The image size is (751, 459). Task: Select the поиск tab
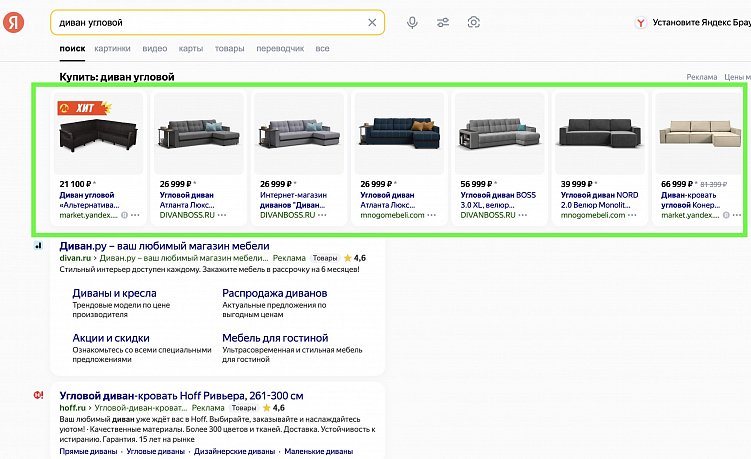click(x=72, y=48)
